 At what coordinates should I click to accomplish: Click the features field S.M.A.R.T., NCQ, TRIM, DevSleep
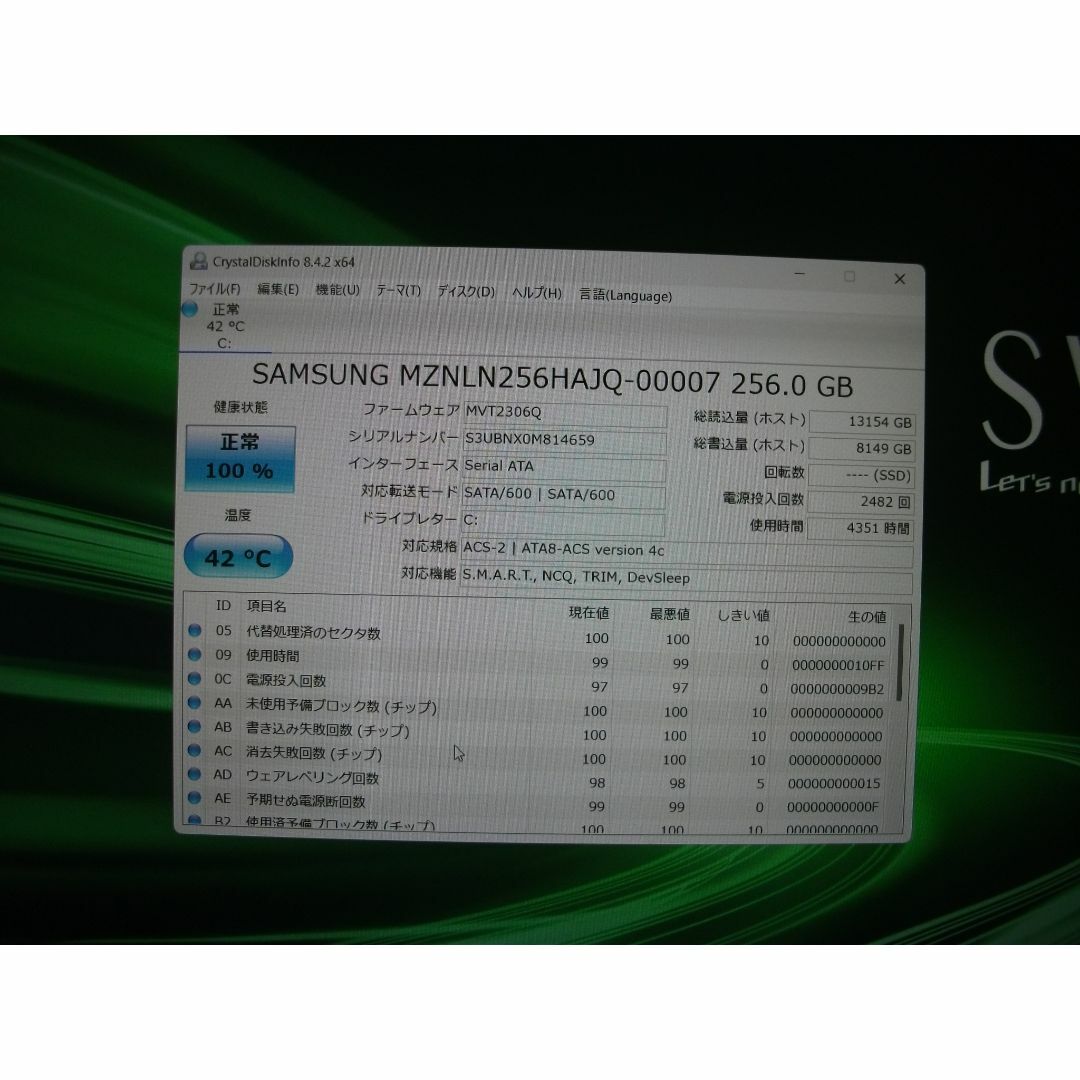pos(686,579)
